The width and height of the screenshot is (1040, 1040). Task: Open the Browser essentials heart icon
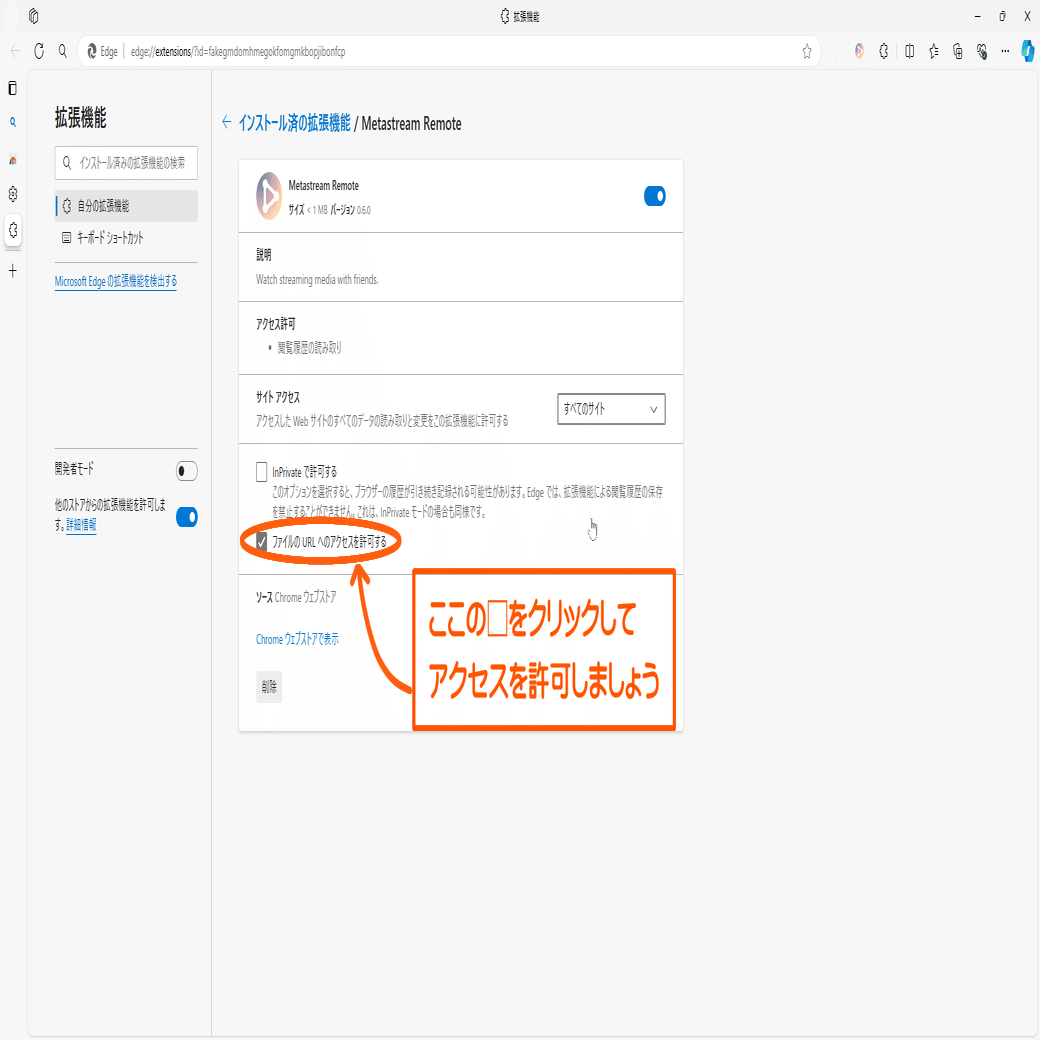pyautogui.click(x=982, y=51)
